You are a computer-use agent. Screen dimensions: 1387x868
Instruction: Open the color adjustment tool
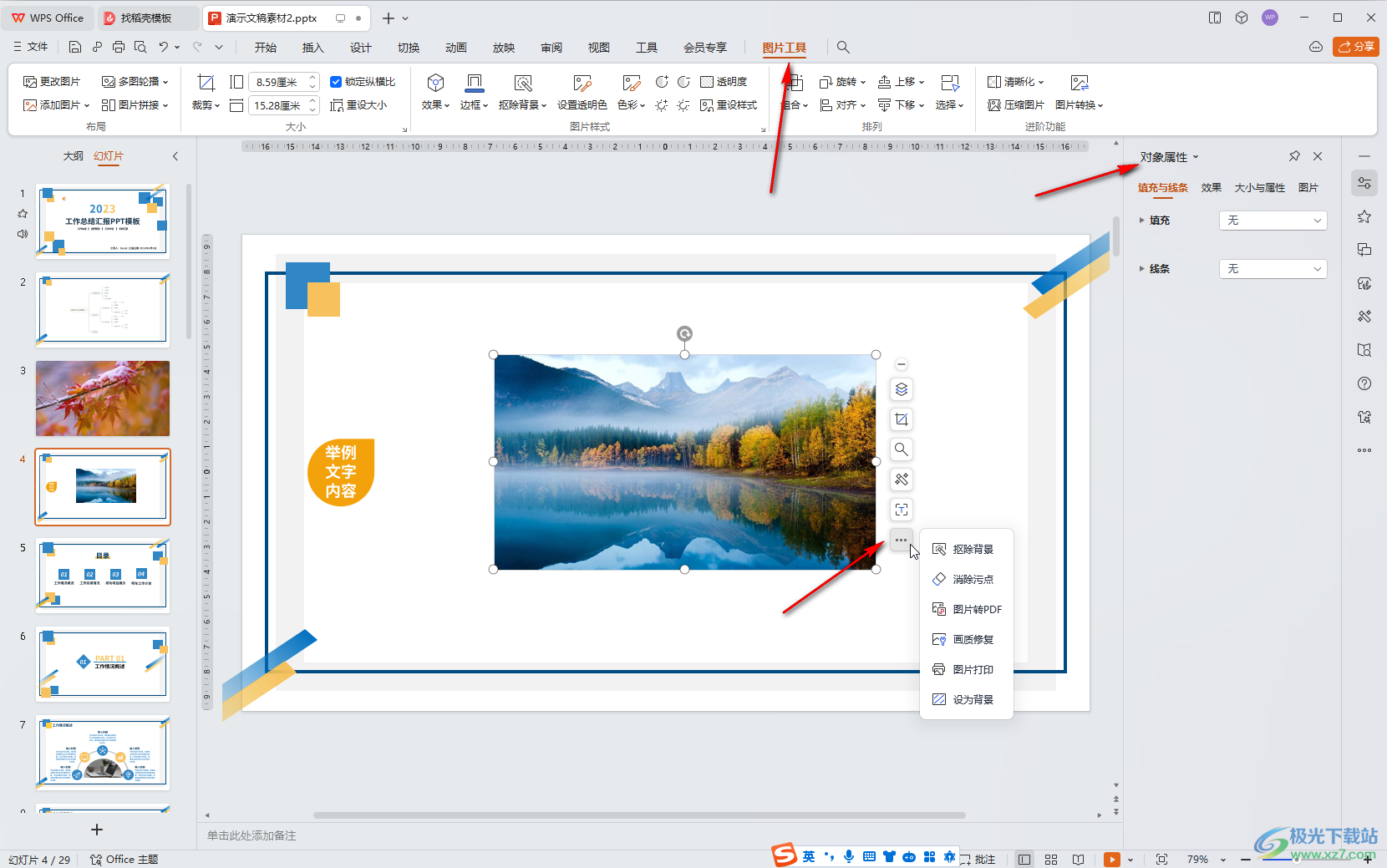tap(631, 92)
